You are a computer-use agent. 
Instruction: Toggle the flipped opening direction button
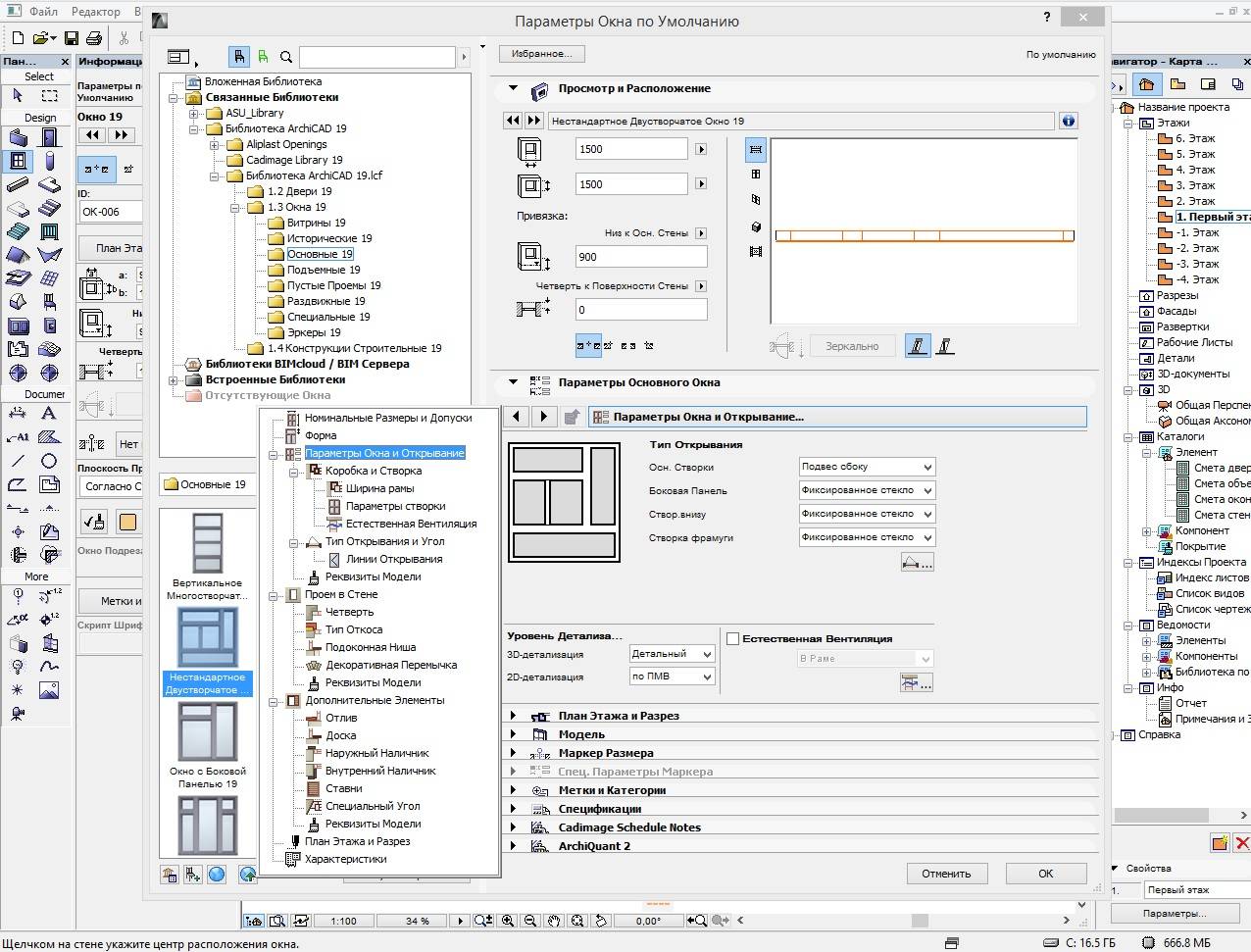tap(946, 345)
